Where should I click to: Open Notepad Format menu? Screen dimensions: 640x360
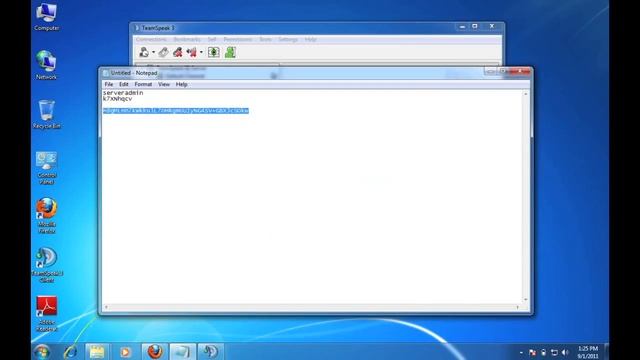[x=143, y=84]
